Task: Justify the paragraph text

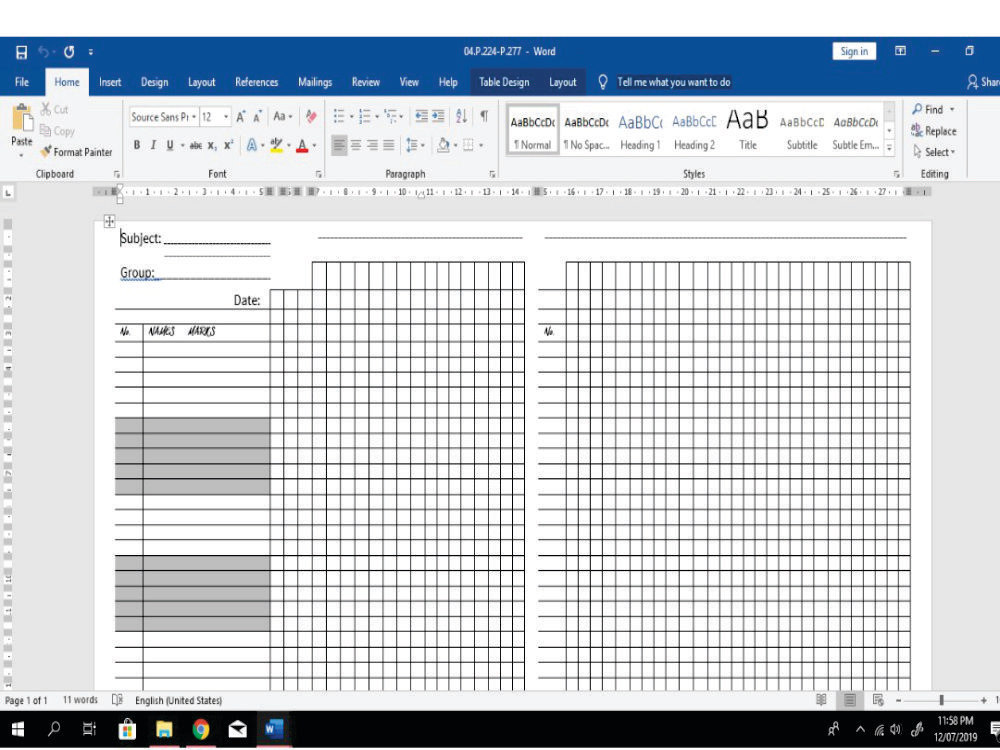Action: (388, 145)
